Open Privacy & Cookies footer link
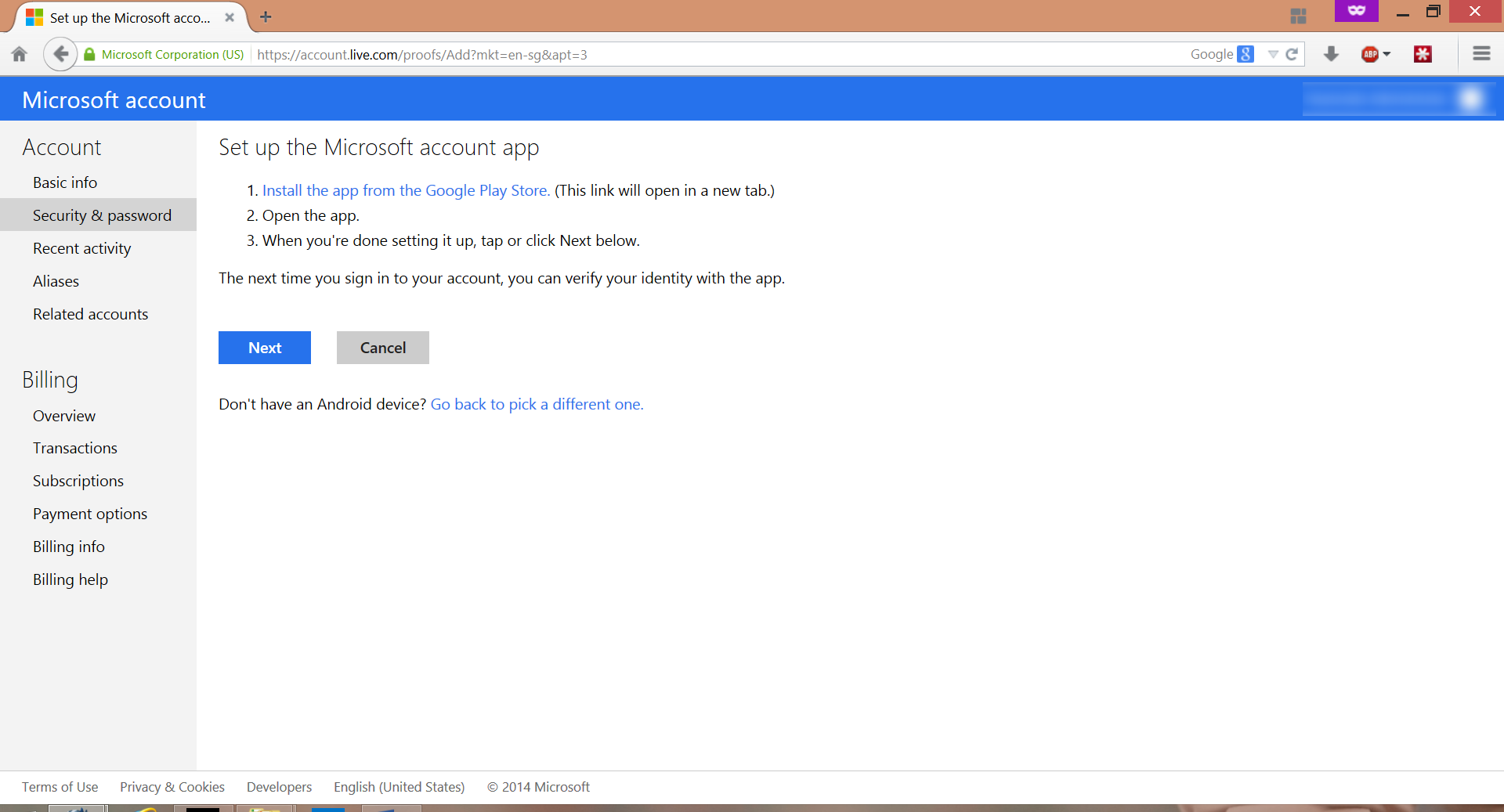 coord(172,787)
